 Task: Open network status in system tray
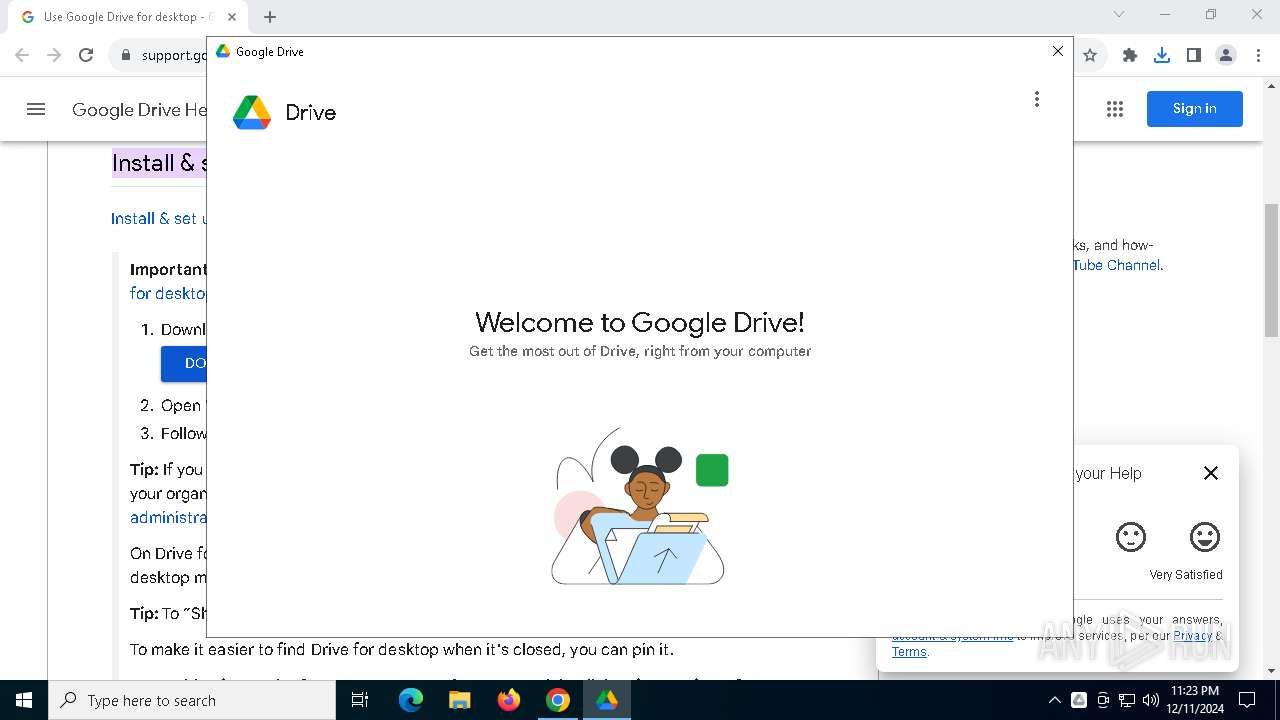[x=1127, y=700]
